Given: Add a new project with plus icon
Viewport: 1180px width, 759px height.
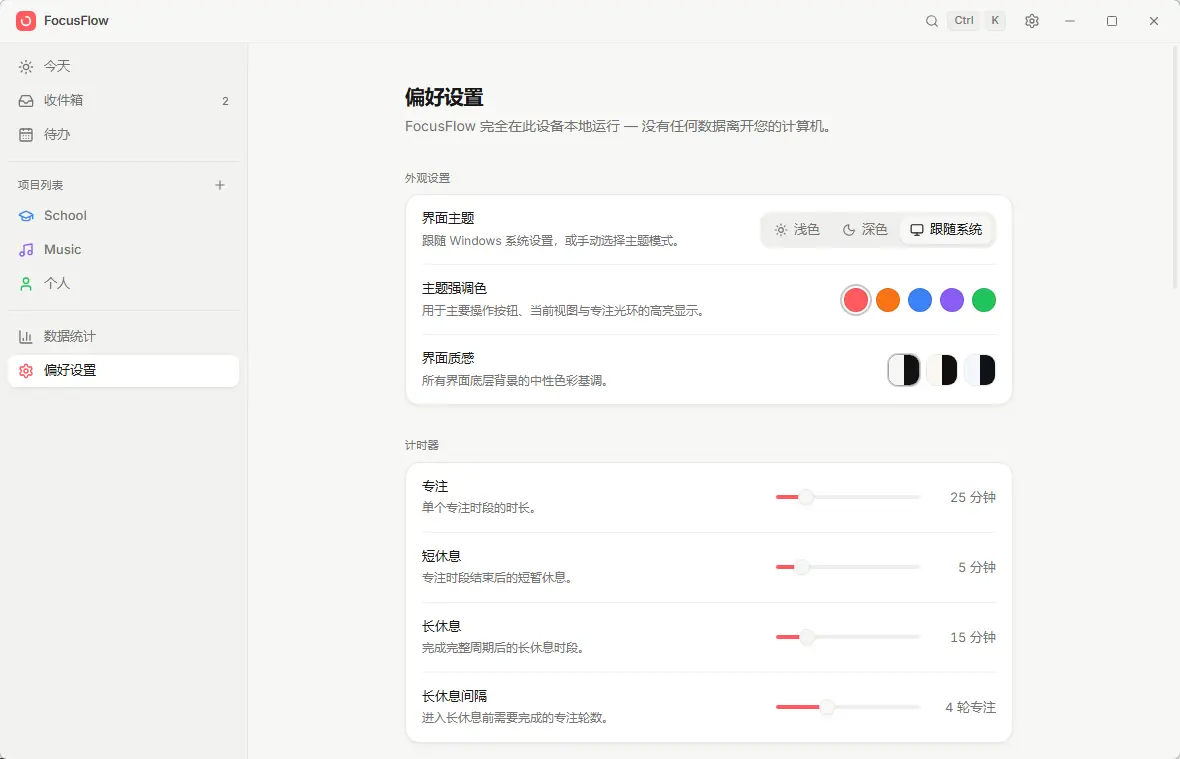Looking at the screenshot, I should (x=220, y=185).
